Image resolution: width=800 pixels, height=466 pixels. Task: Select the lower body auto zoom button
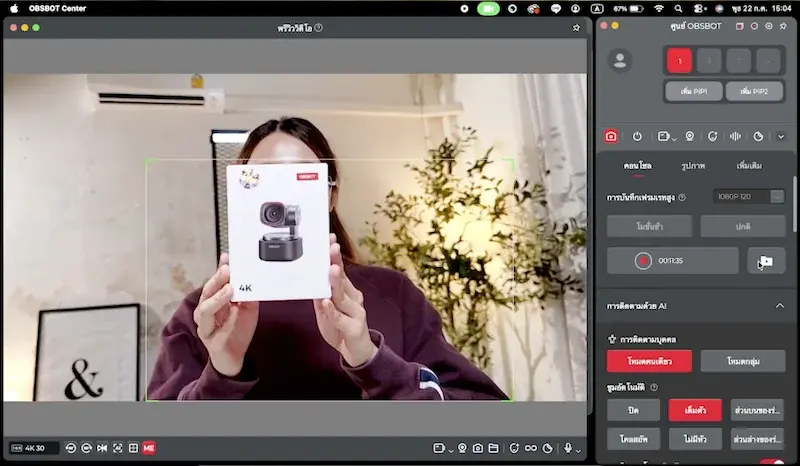click(x=757, y=439)
